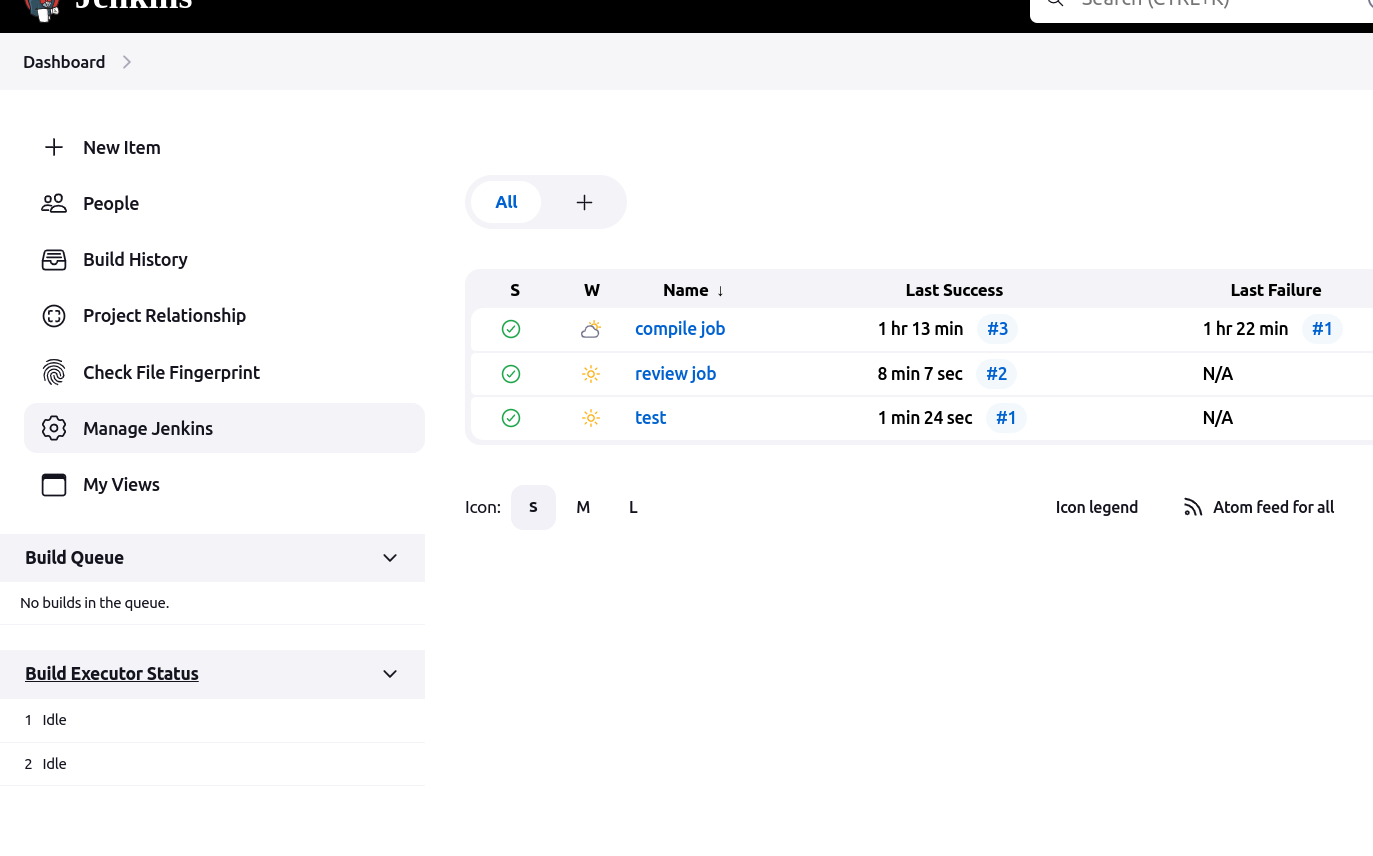Open the Atom feed for all

pyautogui.click(x=1258, y=507)
